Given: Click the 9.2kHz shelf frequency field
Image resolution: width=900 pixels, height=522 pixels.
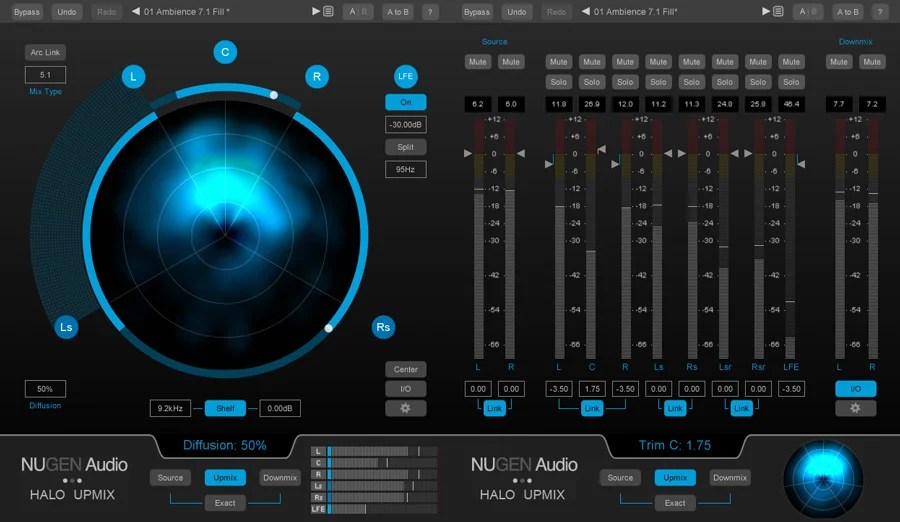Looking at the screenshot, I should (170, 408).
